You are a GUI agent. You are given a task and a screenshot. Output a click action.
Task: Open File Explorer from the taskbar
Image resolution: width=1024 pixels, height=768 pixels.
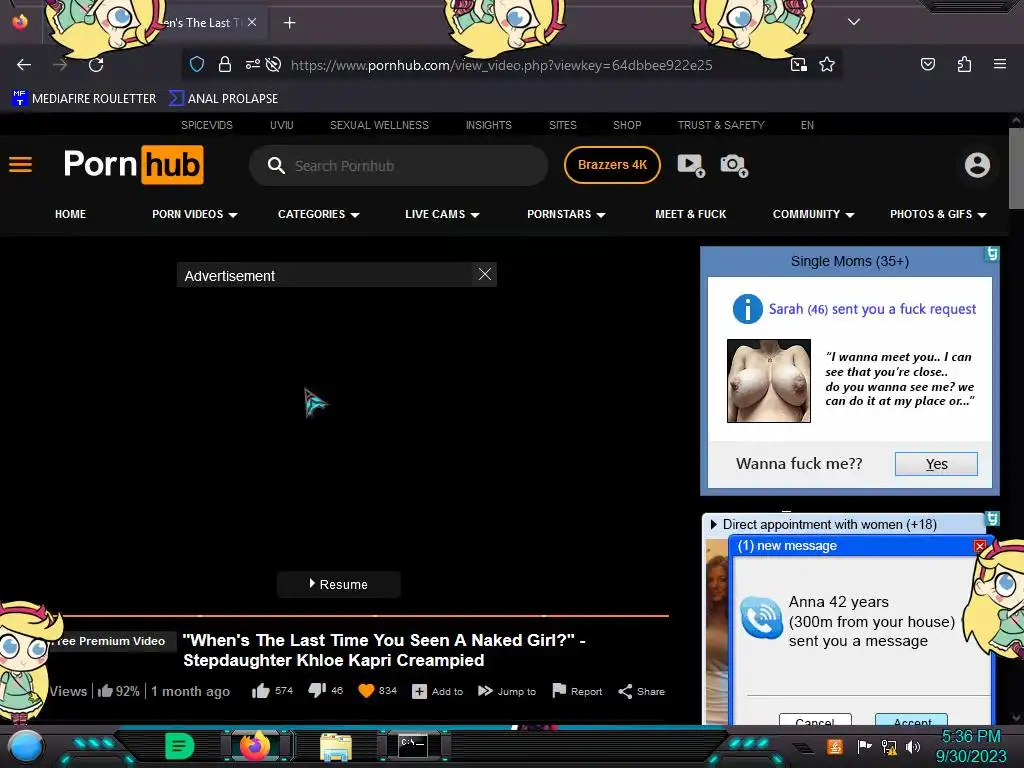coord(336,746)
